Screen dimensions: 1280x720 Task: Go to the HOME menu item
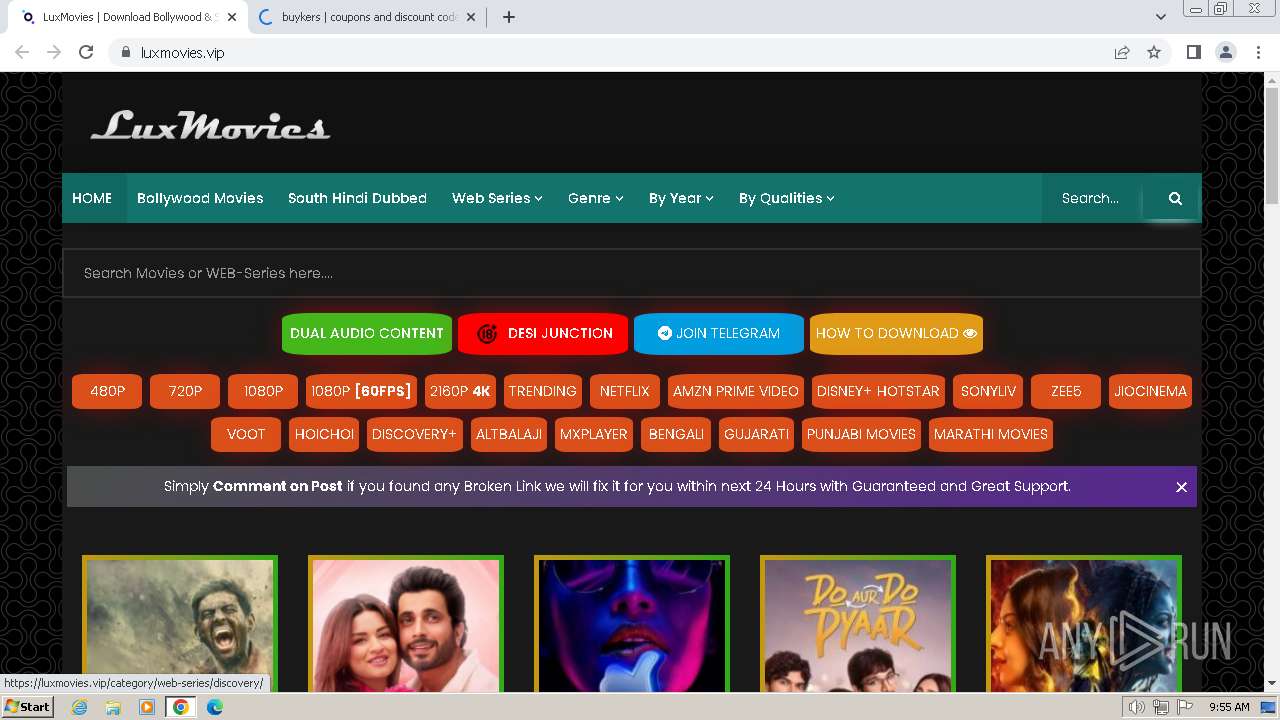[x=92, y=198]
